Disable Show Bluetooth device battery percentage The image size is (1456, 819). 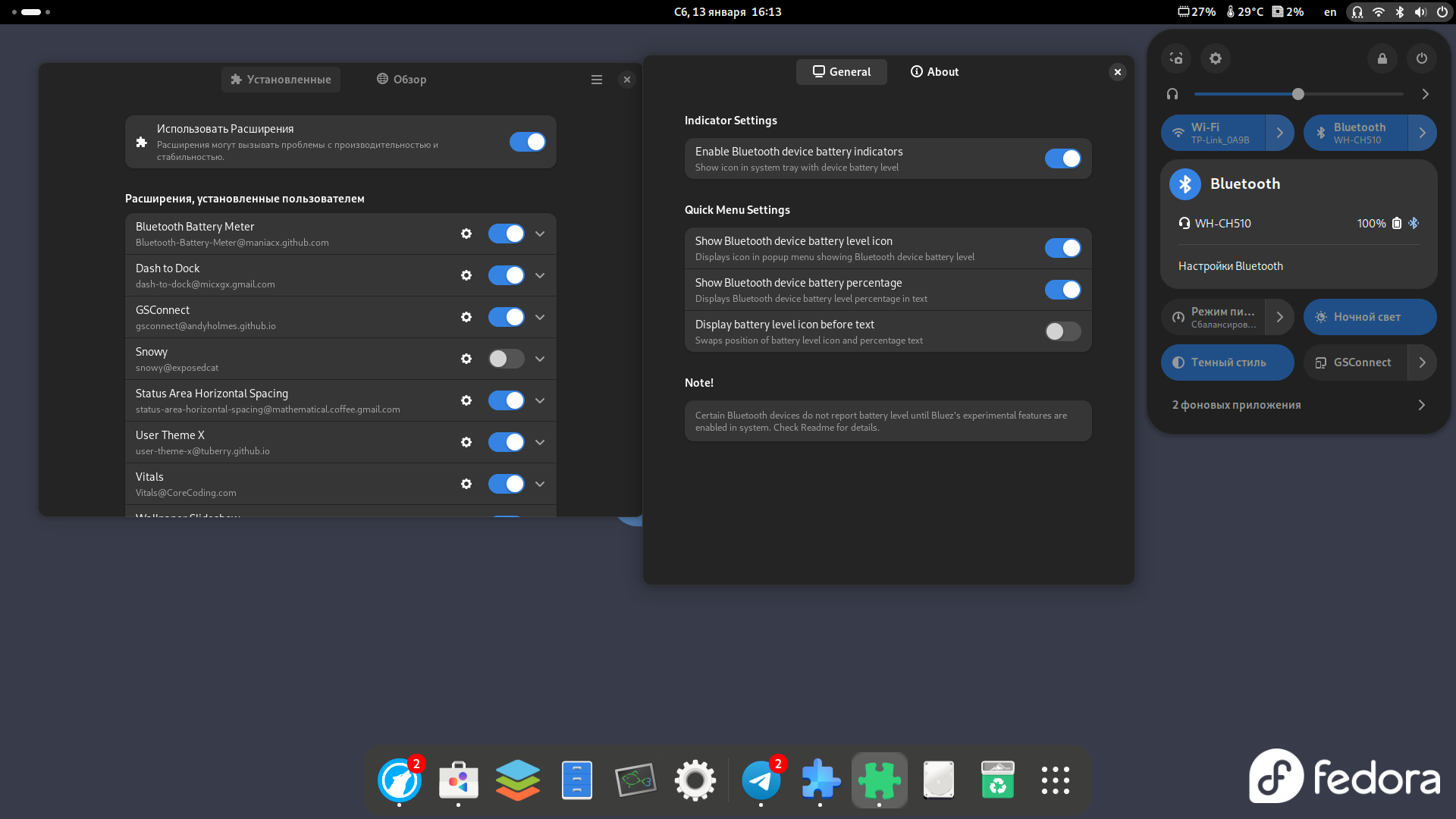(x=1062, y=290)
